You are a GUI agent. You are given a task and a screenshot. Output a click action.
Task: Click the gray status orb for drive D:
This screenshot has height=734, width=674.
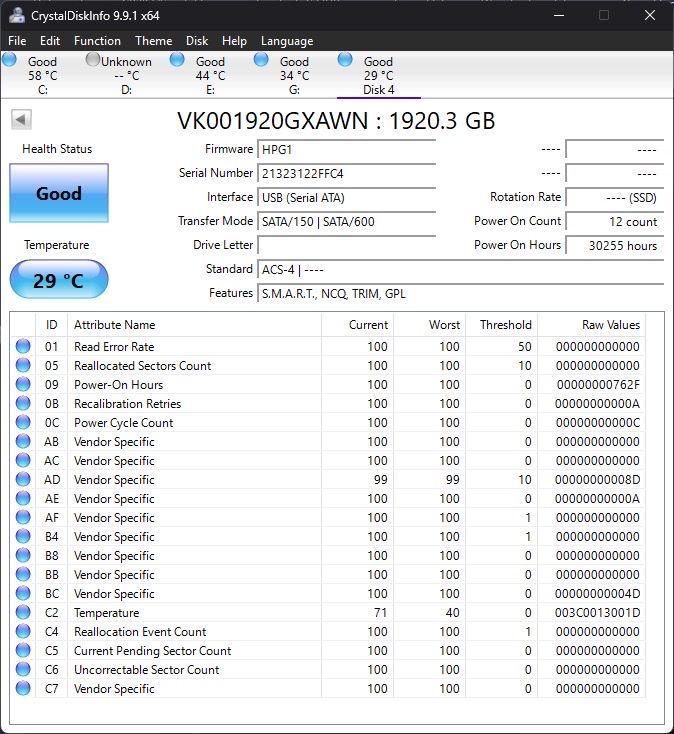[x=93, y=60]
